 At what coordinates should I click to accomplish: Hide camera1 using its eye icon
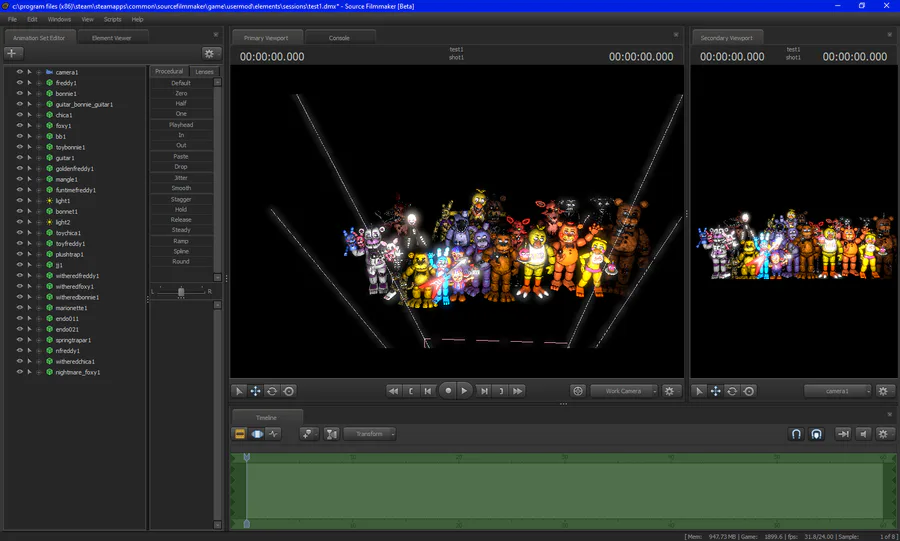[20, 72]
